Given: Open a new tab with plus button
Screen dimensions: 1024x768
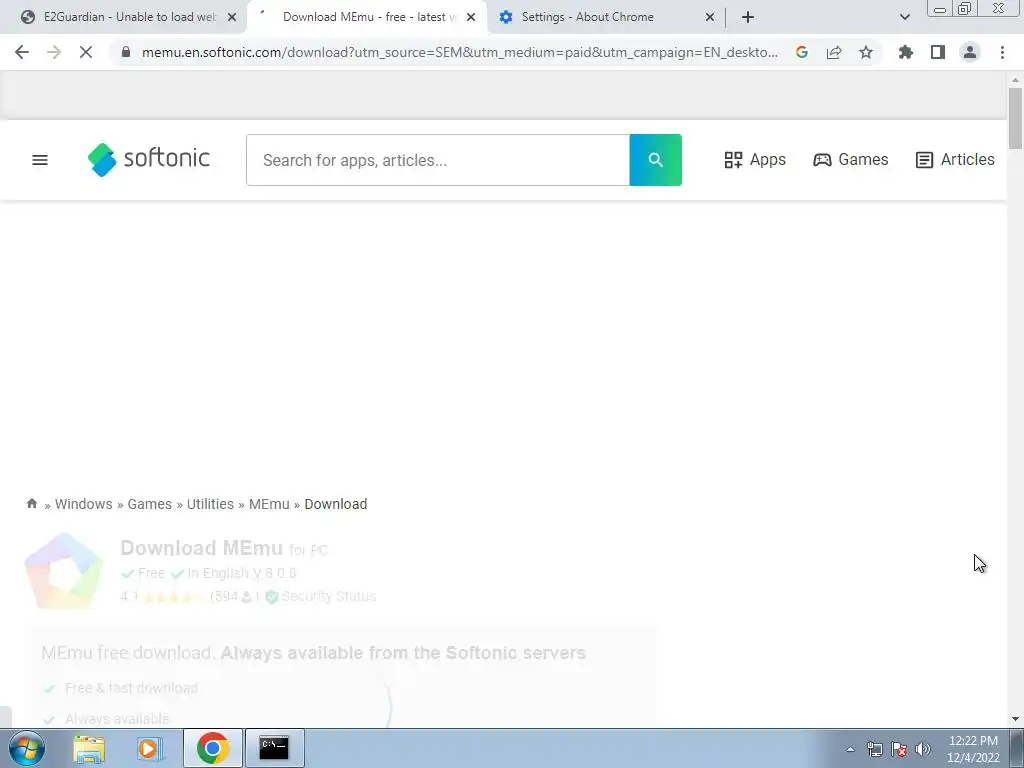Looking at the screenshot, I should [748, 17].
